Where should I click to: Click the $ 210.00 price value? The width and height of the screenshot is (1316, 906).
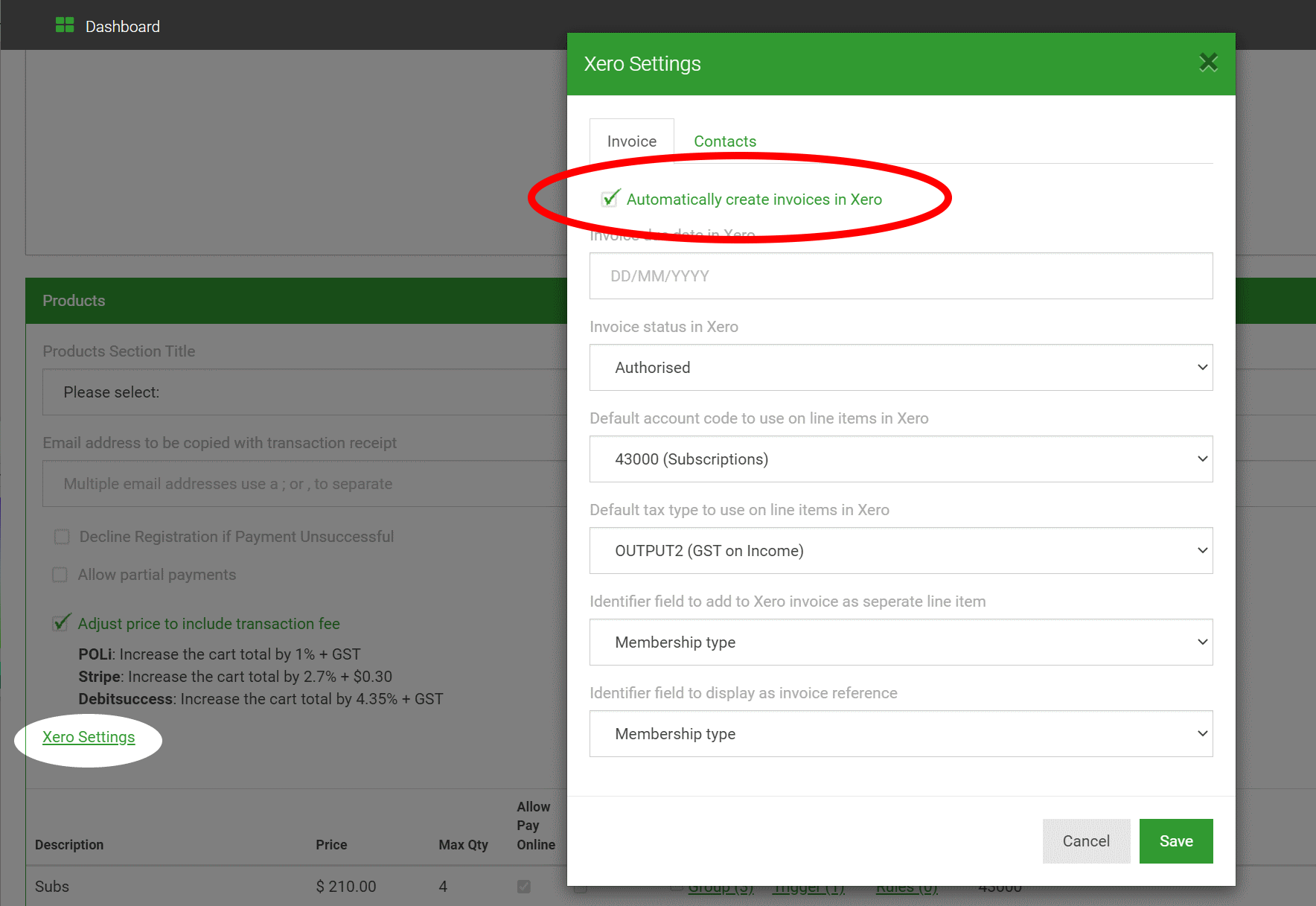click(346, 887)
